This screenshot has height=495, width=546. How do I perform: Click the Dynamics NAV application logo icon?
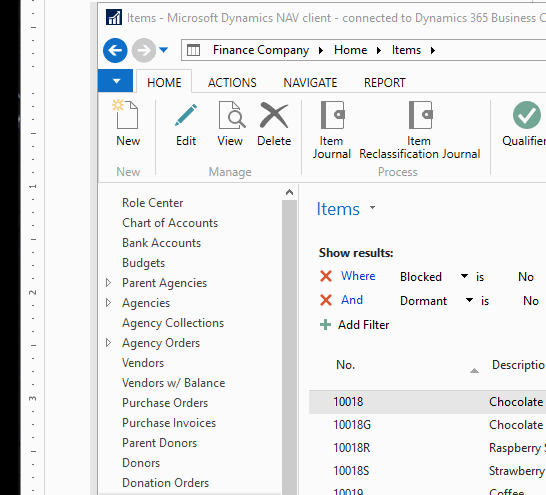[114, 17]
